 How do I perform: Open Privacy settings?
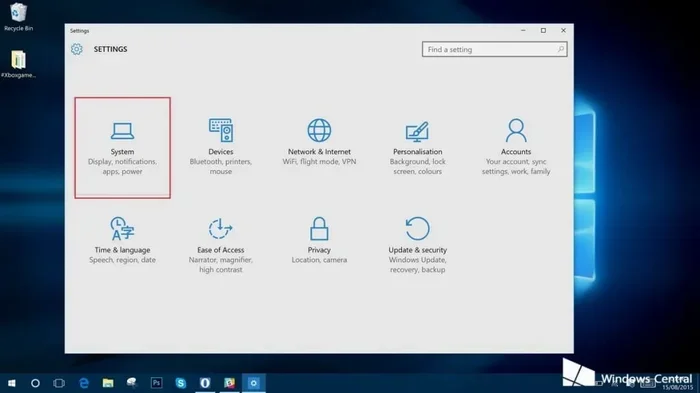(319, 240)
